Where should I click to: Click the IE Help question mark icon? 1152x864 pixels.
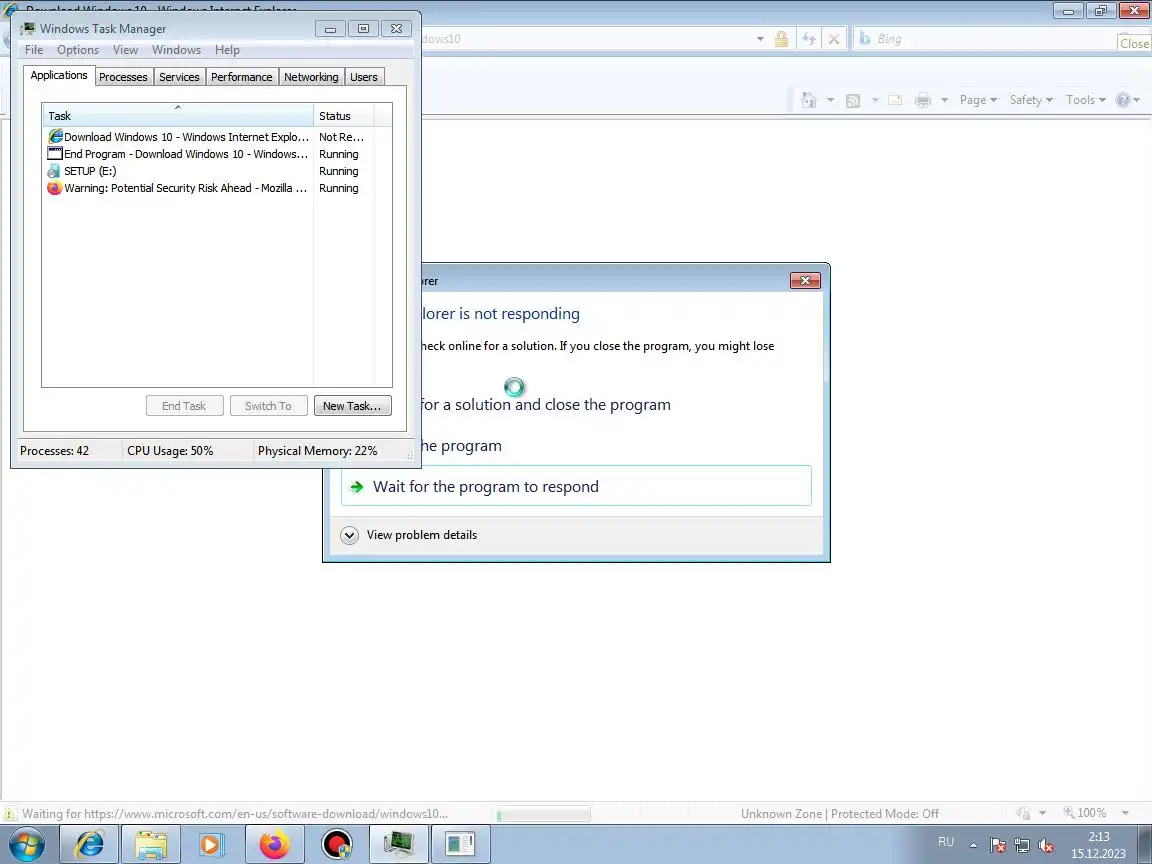(x=1123, y=100)
